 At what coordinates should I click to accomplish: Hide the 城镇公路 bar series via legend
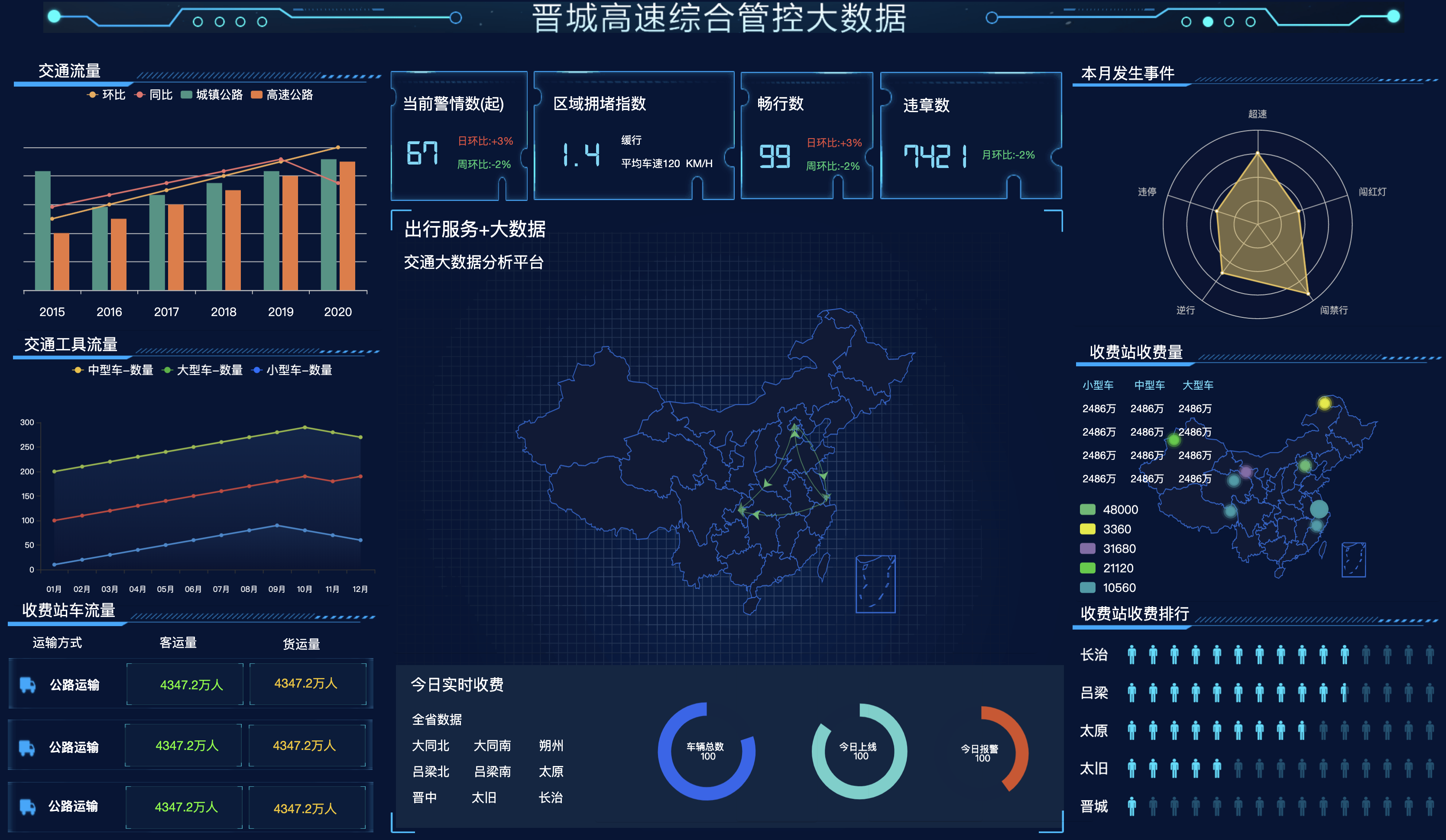[212, 94]
